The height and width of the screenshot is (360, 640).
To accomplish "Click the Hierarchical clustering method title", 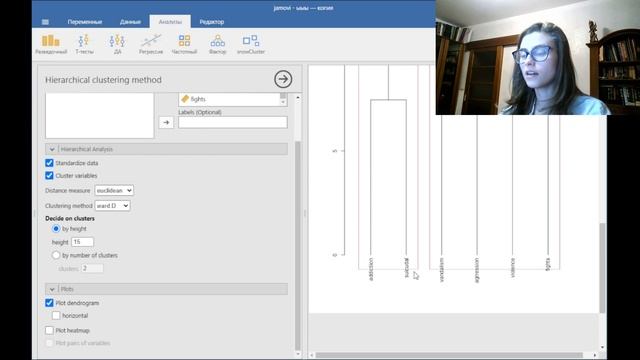I will 103,80.
